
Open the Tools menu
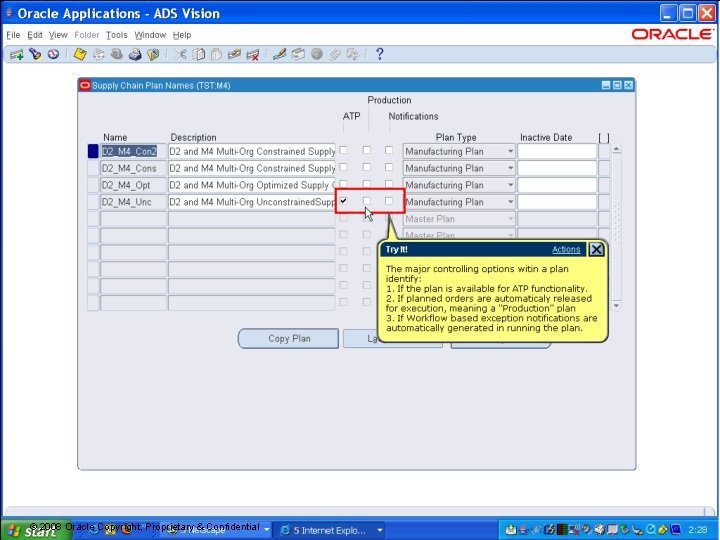click(116, 35)
